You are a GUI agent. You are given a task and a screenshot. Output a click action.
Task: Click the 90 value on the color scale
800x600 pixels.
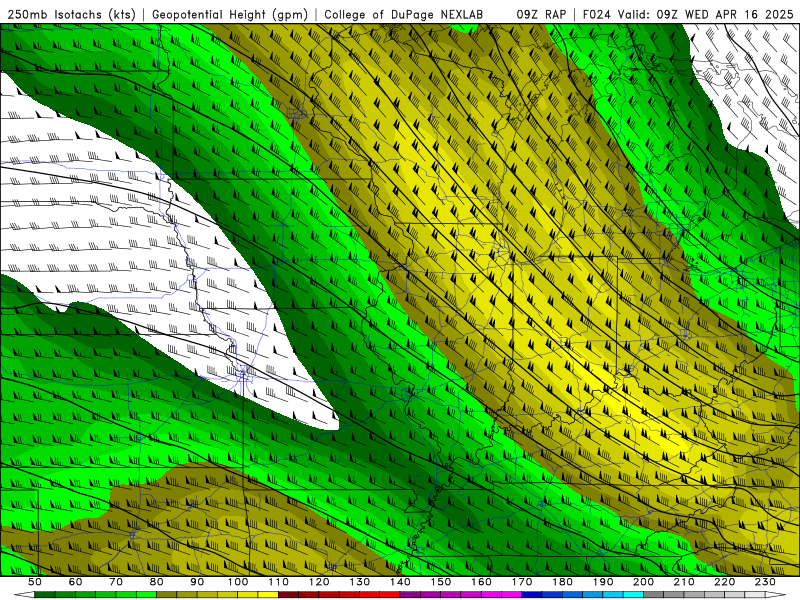(x=197, y=582)
